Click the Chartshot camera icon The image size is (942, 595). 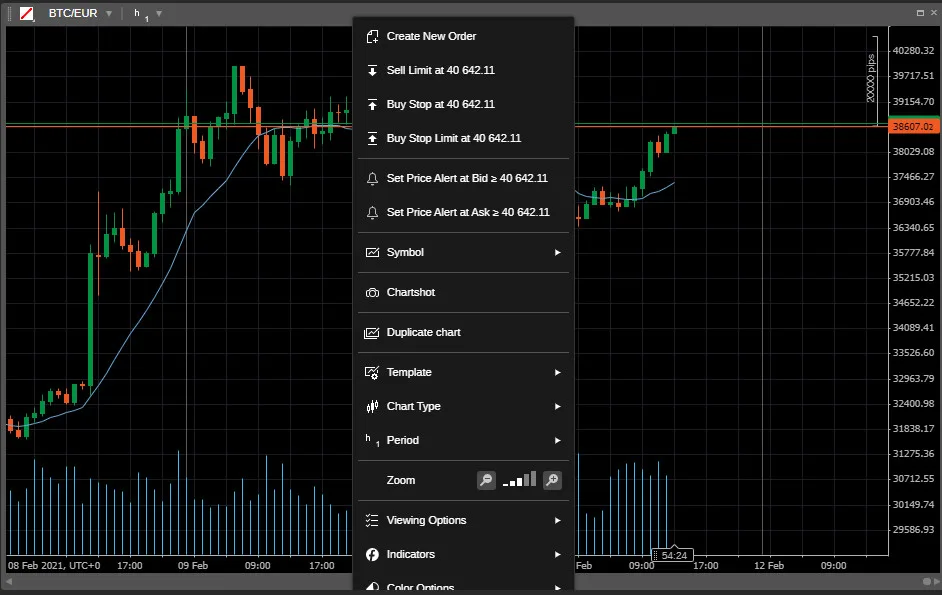(x=372, y=293)
